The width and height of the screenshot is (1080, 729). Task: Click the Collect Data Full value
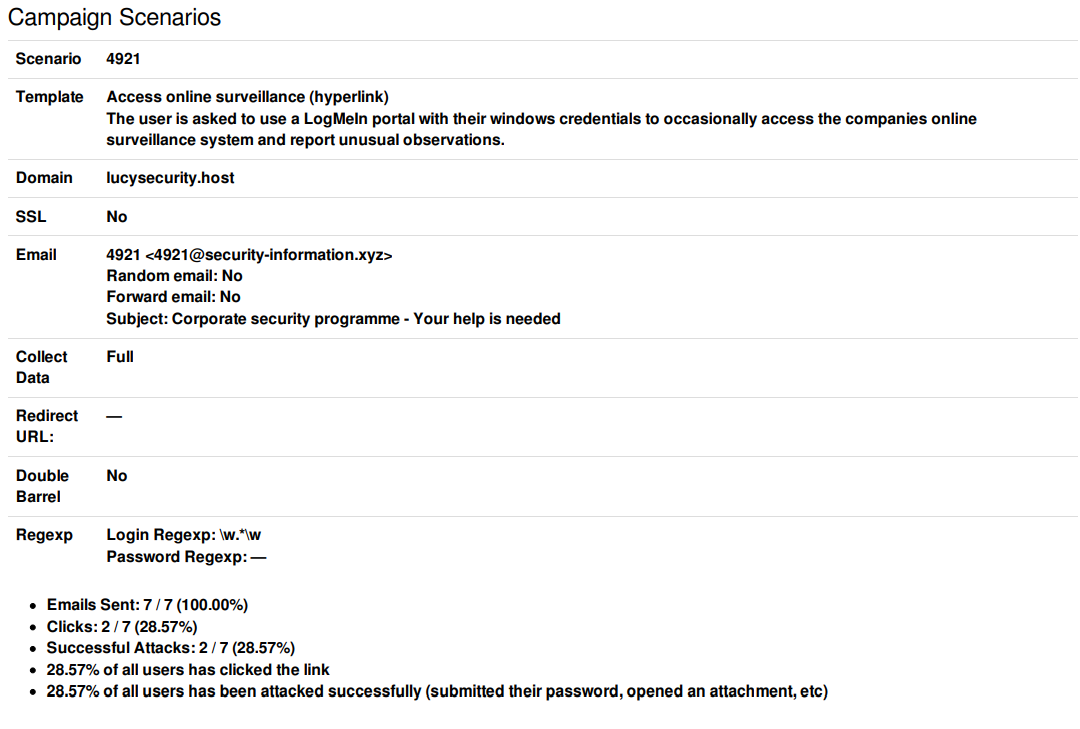tap(120, 357)
